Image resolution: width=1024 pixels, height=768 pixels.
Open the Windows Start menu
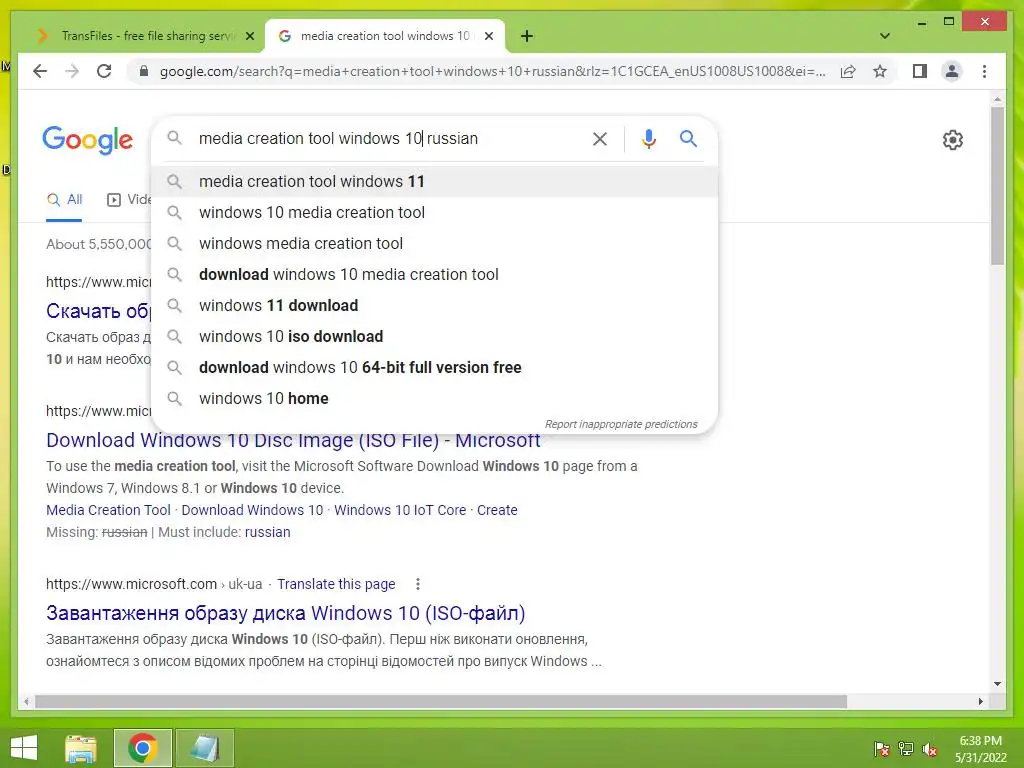pyautogui.click(x=24, y=748)
